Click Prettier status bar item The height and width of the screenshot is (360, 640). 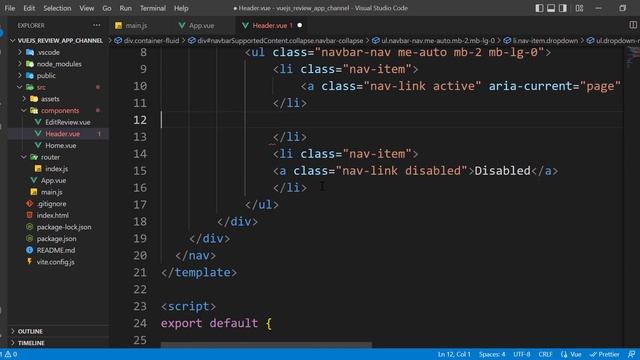pos(605,354)
